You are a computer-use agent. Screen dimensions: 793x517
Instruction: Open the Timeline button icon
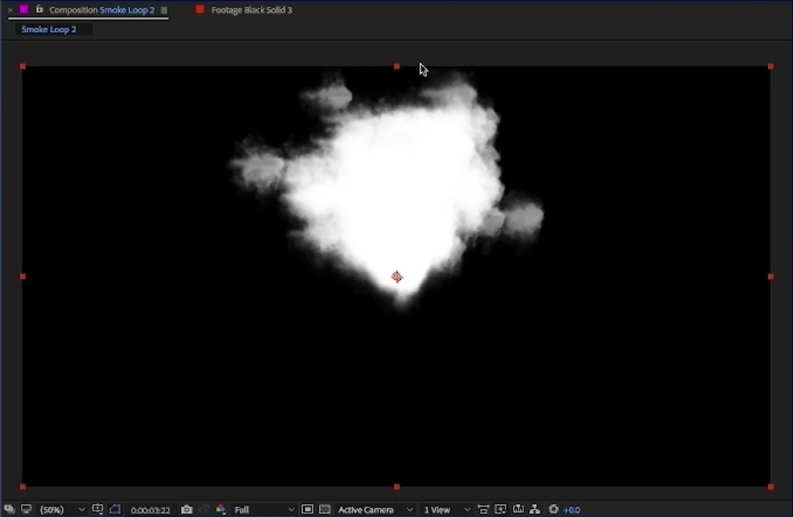(518, 510)
